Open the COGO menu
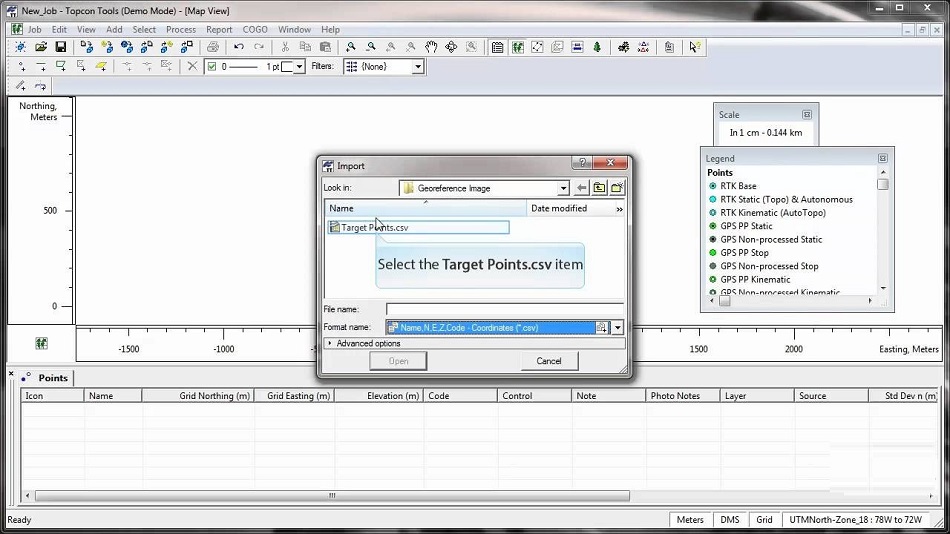 (255, 29)
